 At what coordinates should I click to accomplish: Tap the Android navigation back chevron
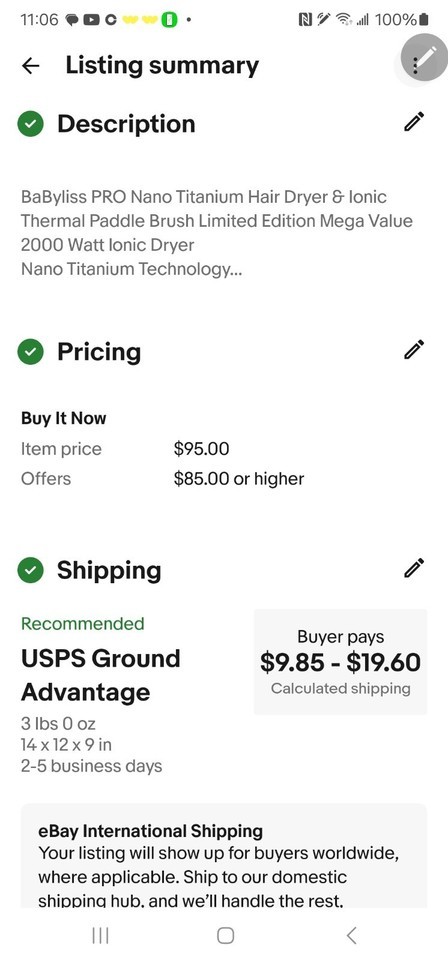[351, 935]
